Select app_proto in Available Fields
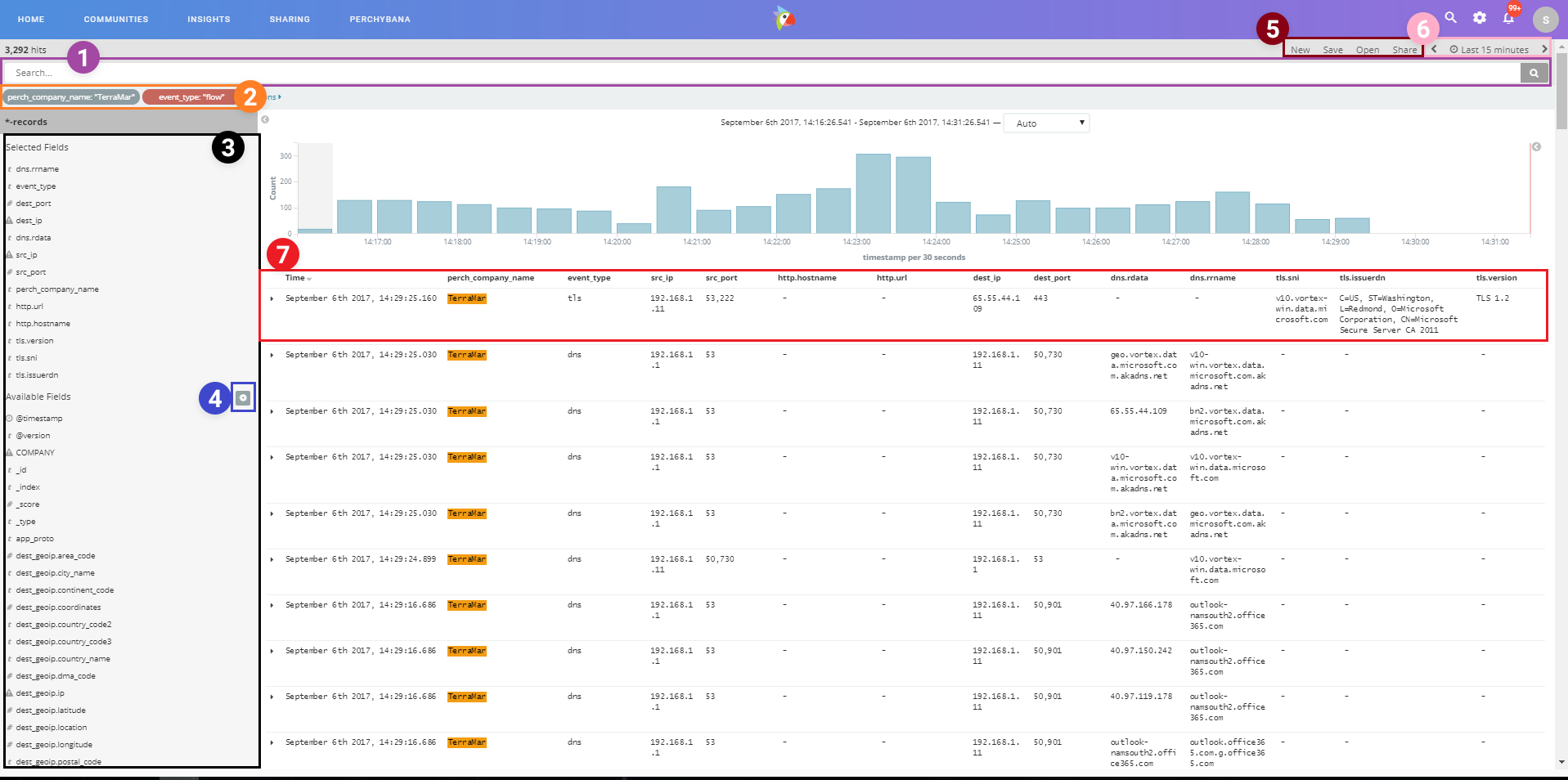The image size is (1568, 780). tap(34, 539)
